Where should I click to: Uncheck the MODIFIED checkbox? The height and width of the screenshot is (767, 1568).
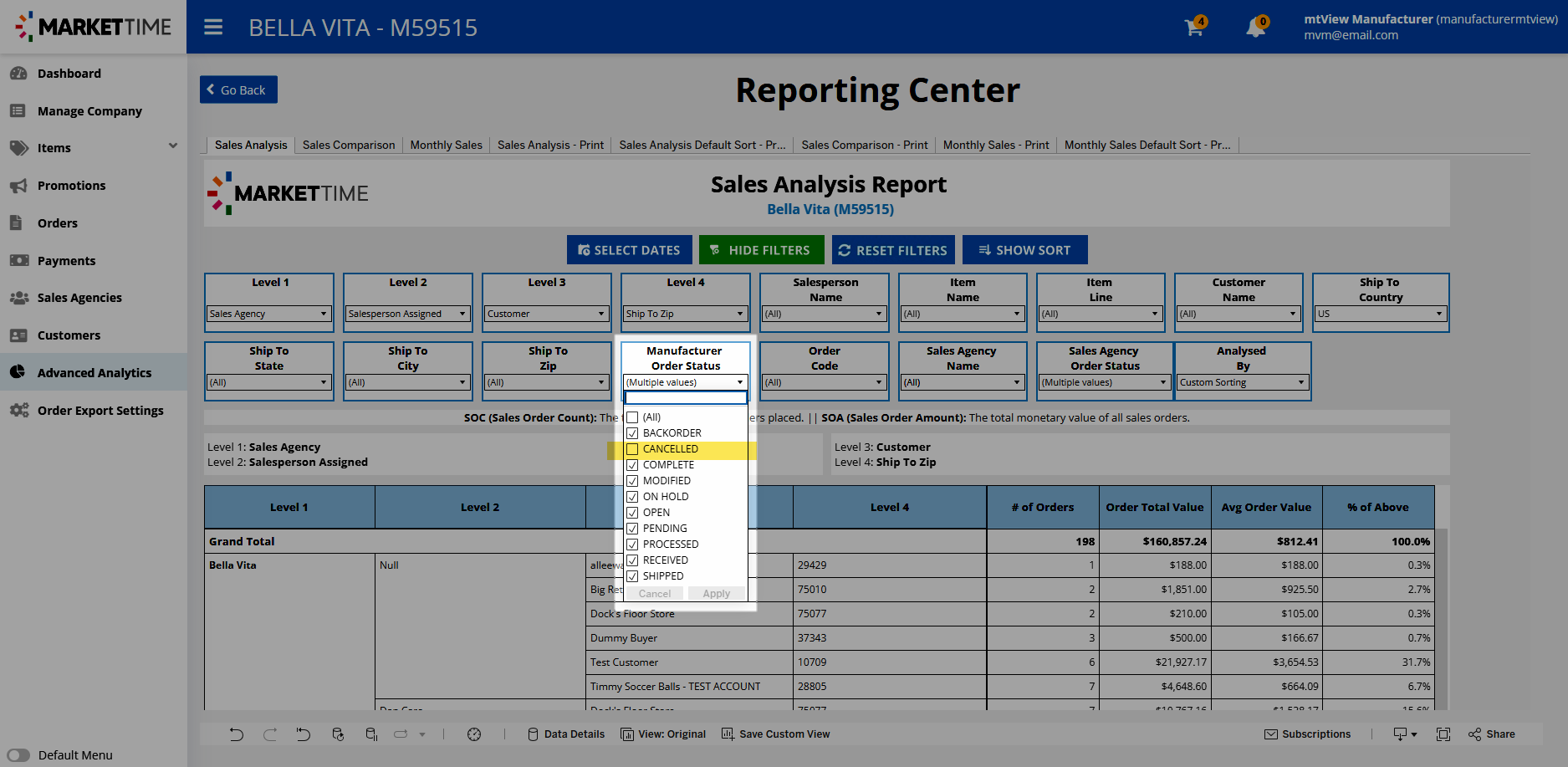pos(632,481)
